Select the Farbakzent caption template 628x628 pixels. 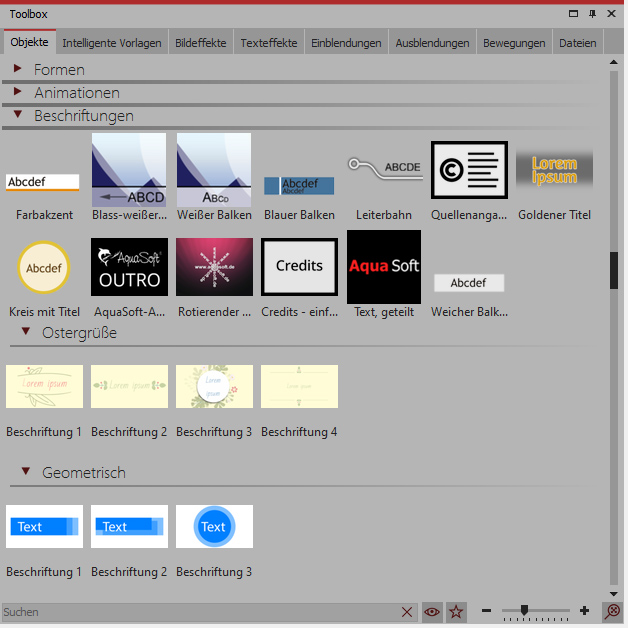pos(43,182)
